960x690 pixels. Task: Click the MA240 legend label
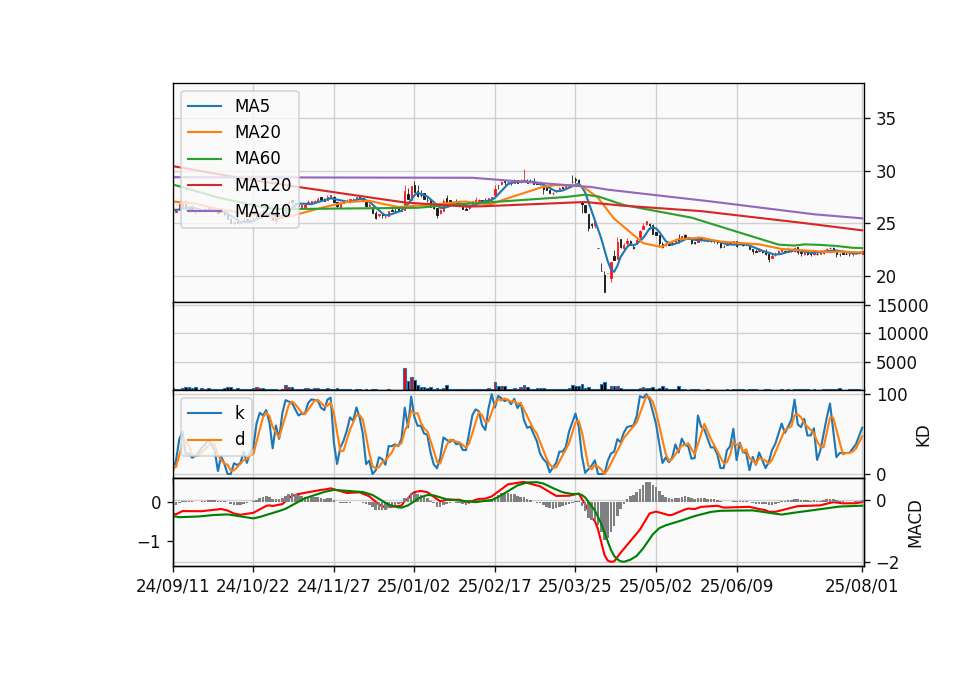point(263,211)
